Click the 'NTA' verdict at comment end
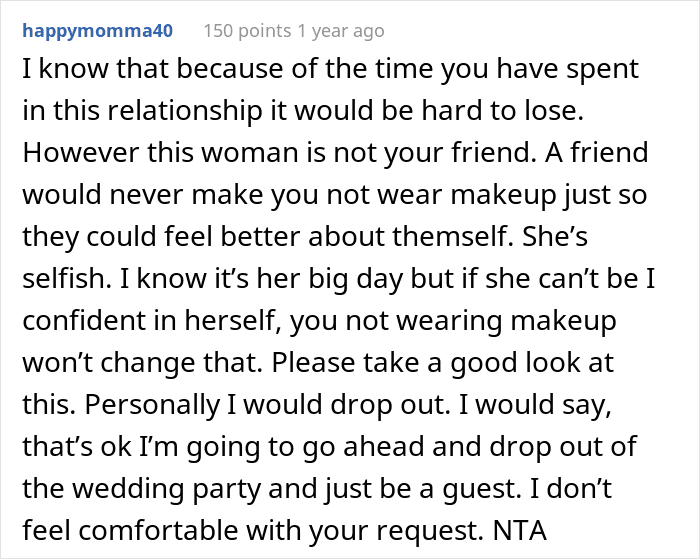700x559 pixels. point(520,530)
